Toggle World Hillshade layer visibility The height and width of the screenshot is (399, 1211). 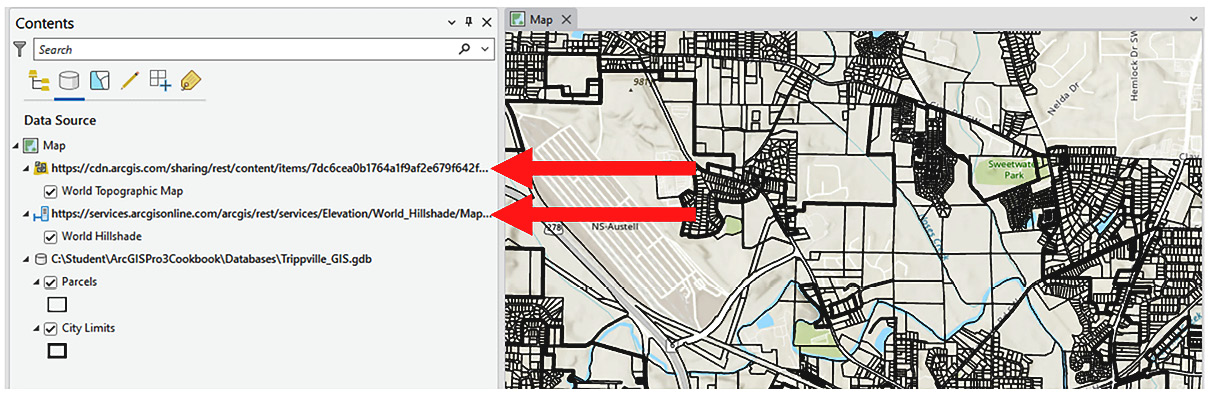click(51, 237)
